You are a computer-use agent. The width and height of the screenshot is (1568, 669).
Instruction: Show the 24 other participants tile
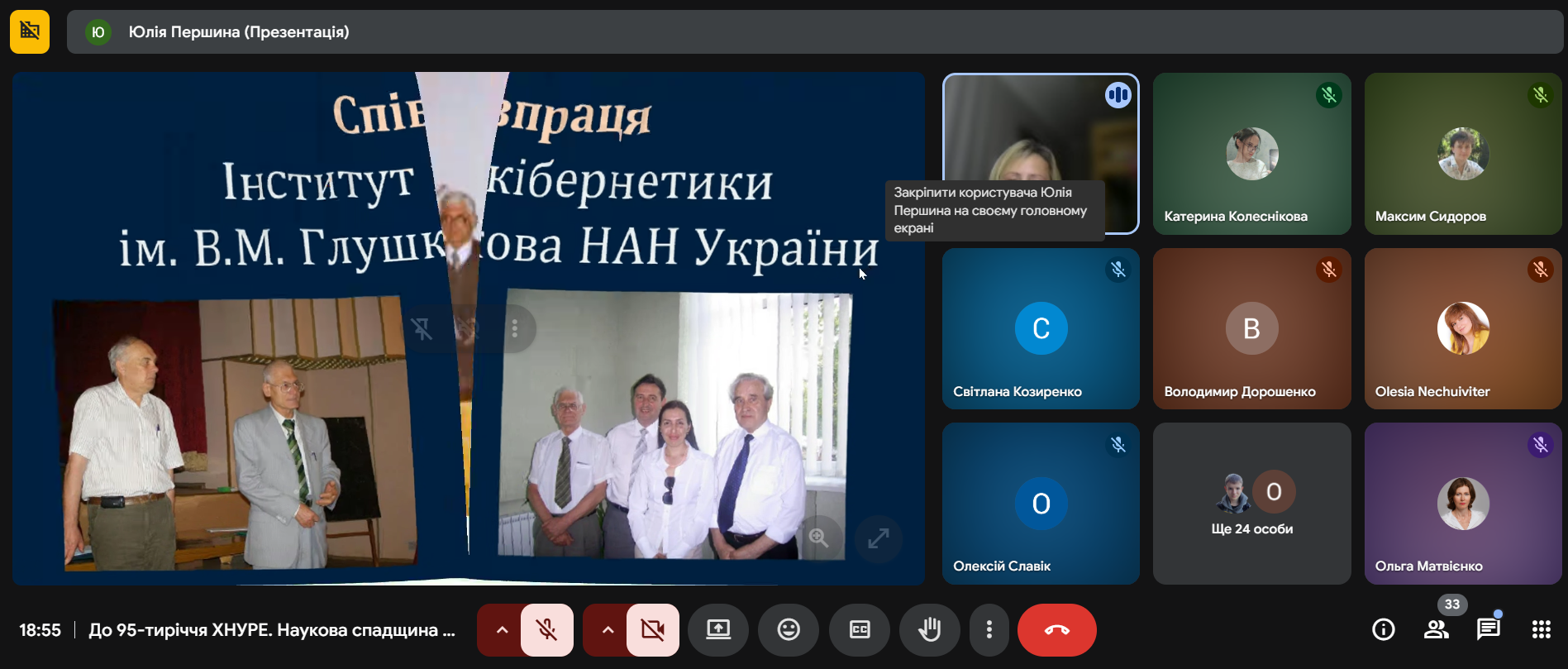(x=1251, y=504)
